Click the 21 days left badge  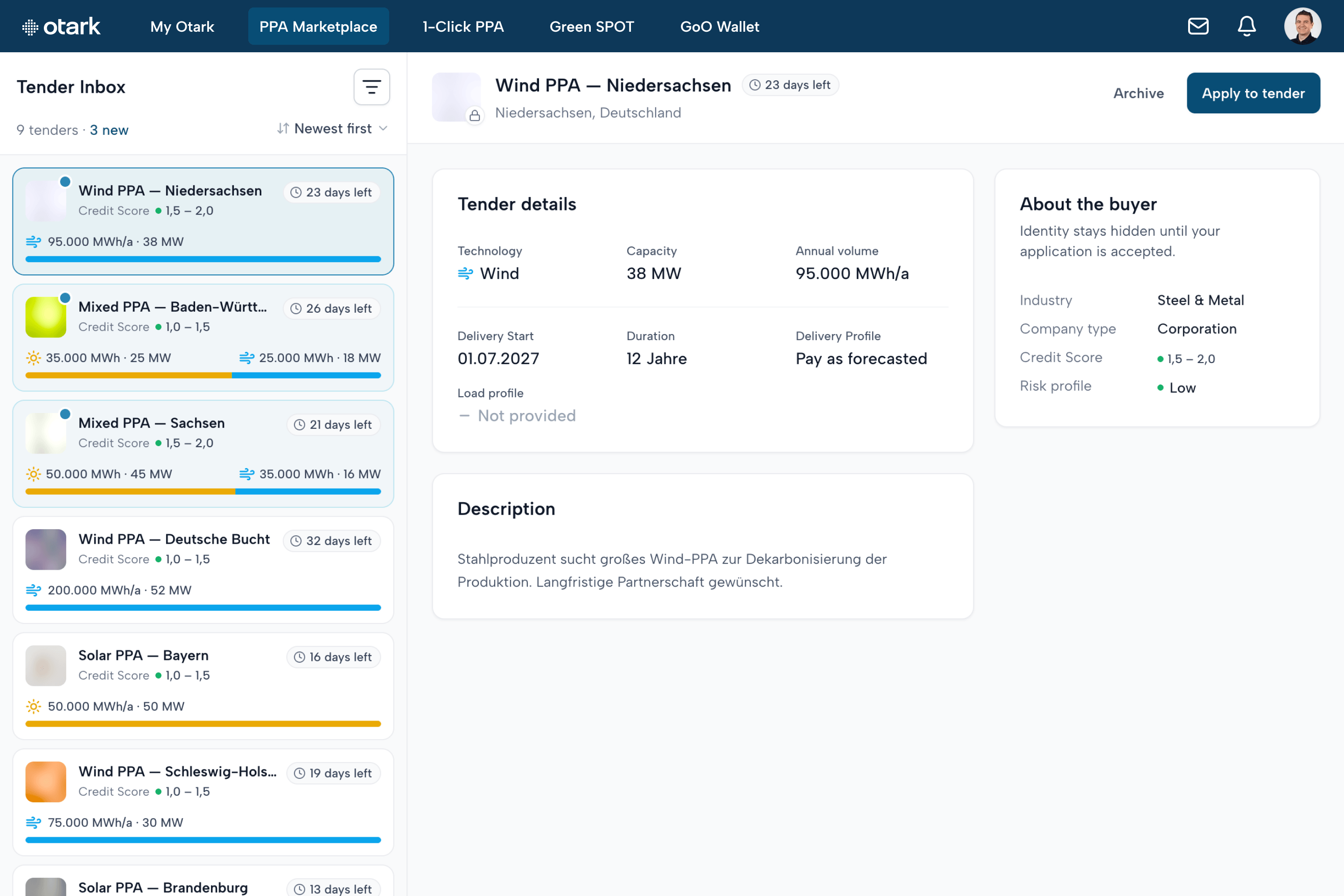click(x=333, y=425)
